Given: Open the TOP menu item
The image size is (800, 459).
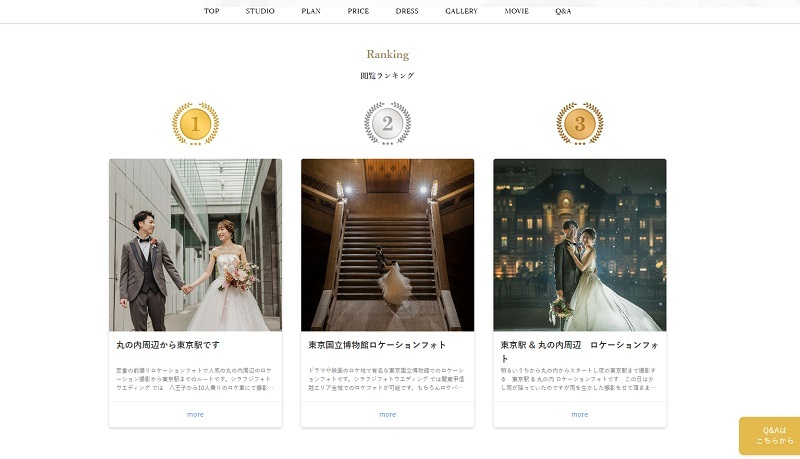Looking at the screenshot, I should 212,11.
